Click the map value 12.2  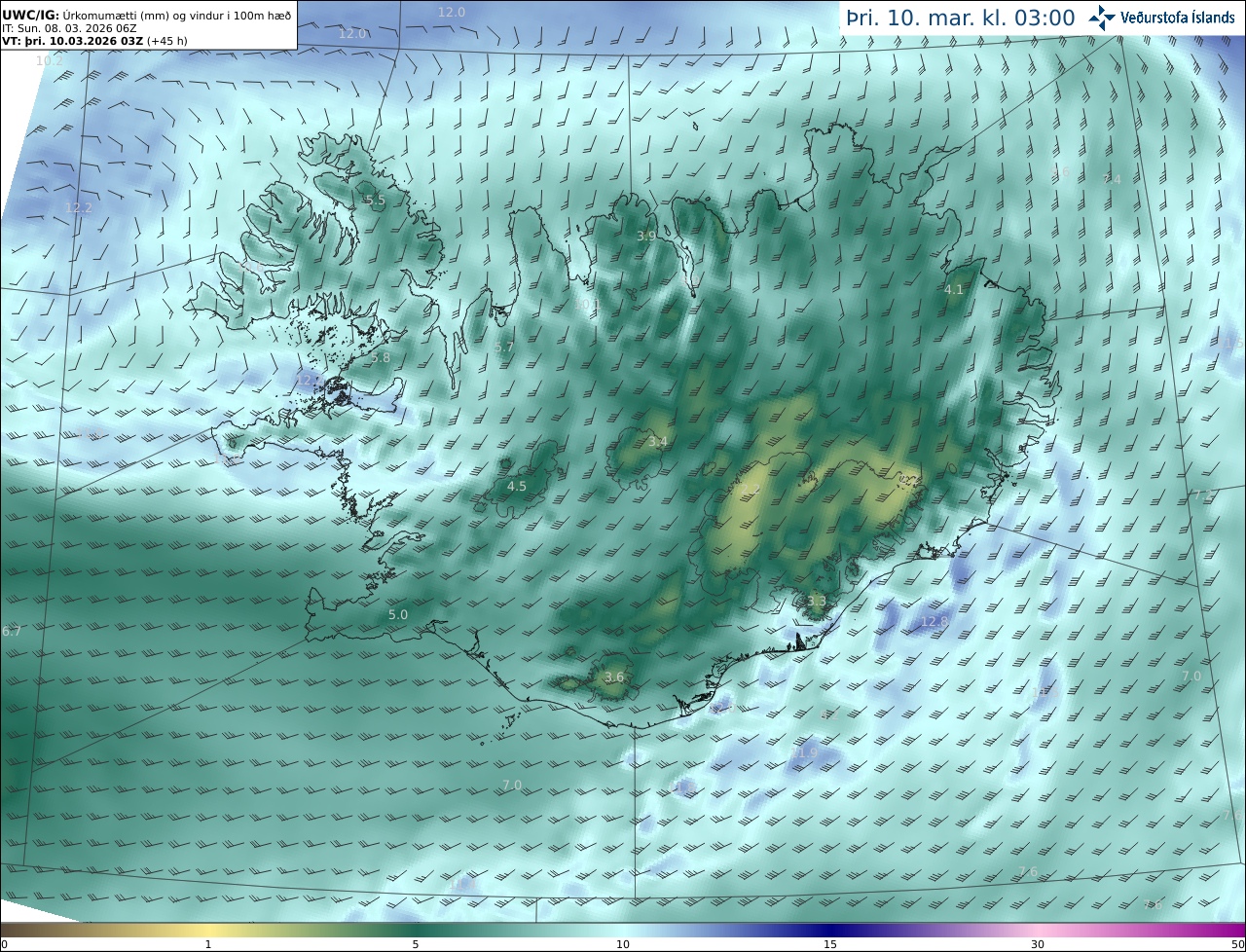click(78, 208)
